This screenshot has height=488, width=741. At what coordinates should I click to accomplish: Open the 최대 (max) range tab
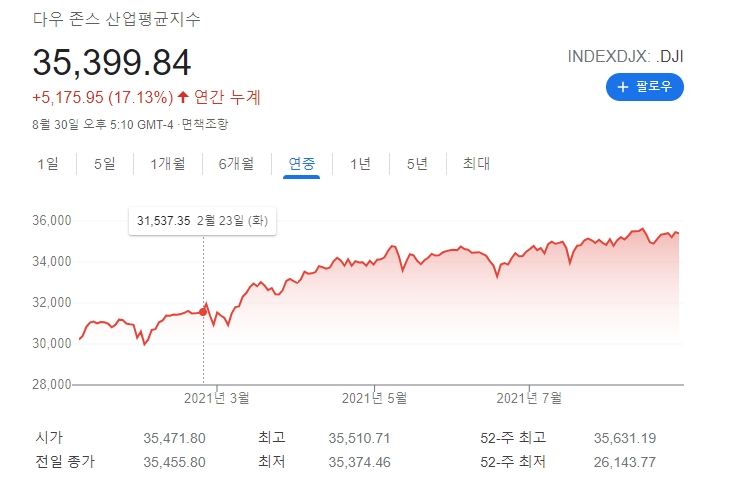(475, 164)
